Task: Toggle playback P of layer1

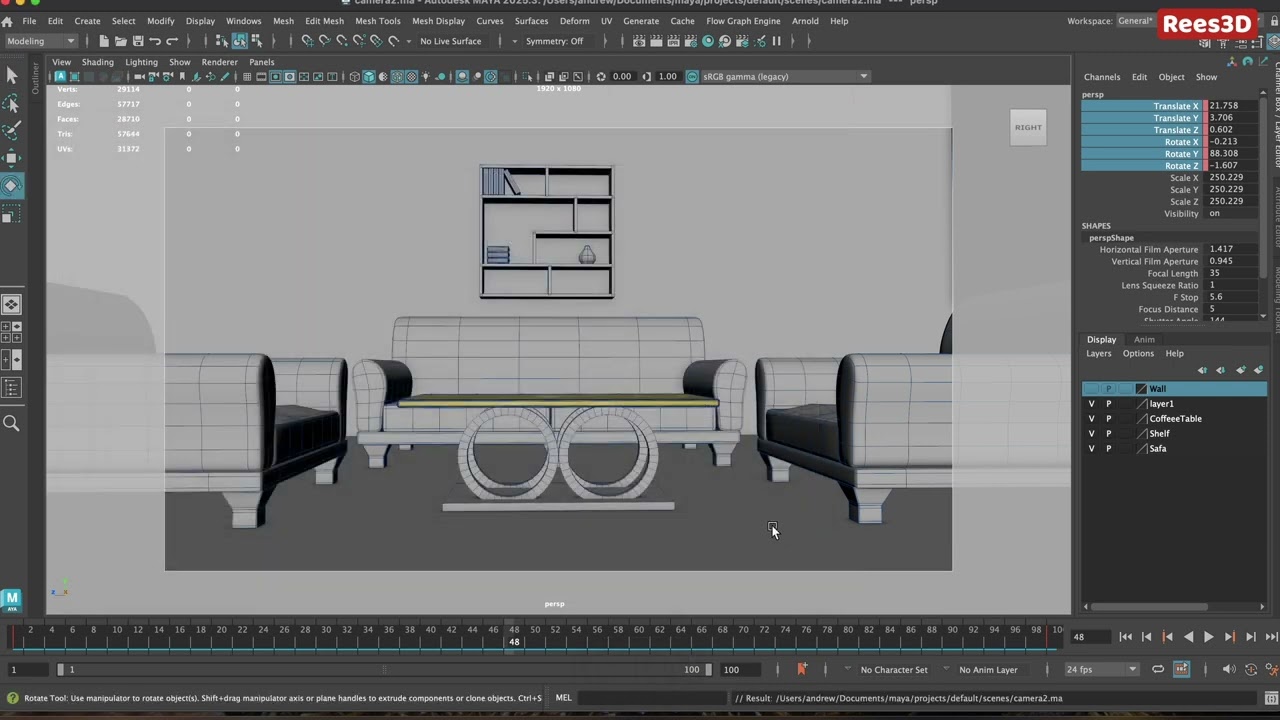Action: point(1108,404)
